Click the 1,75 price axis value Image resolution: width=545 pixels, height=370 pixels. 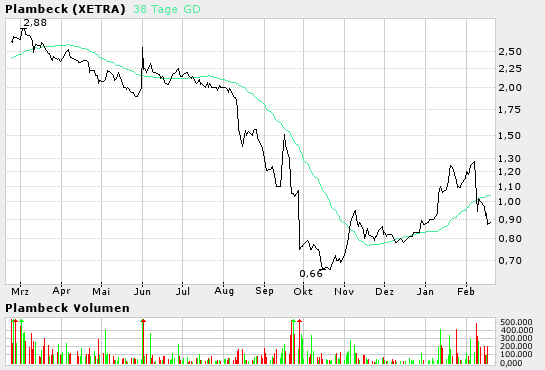(x=510, y=110)
